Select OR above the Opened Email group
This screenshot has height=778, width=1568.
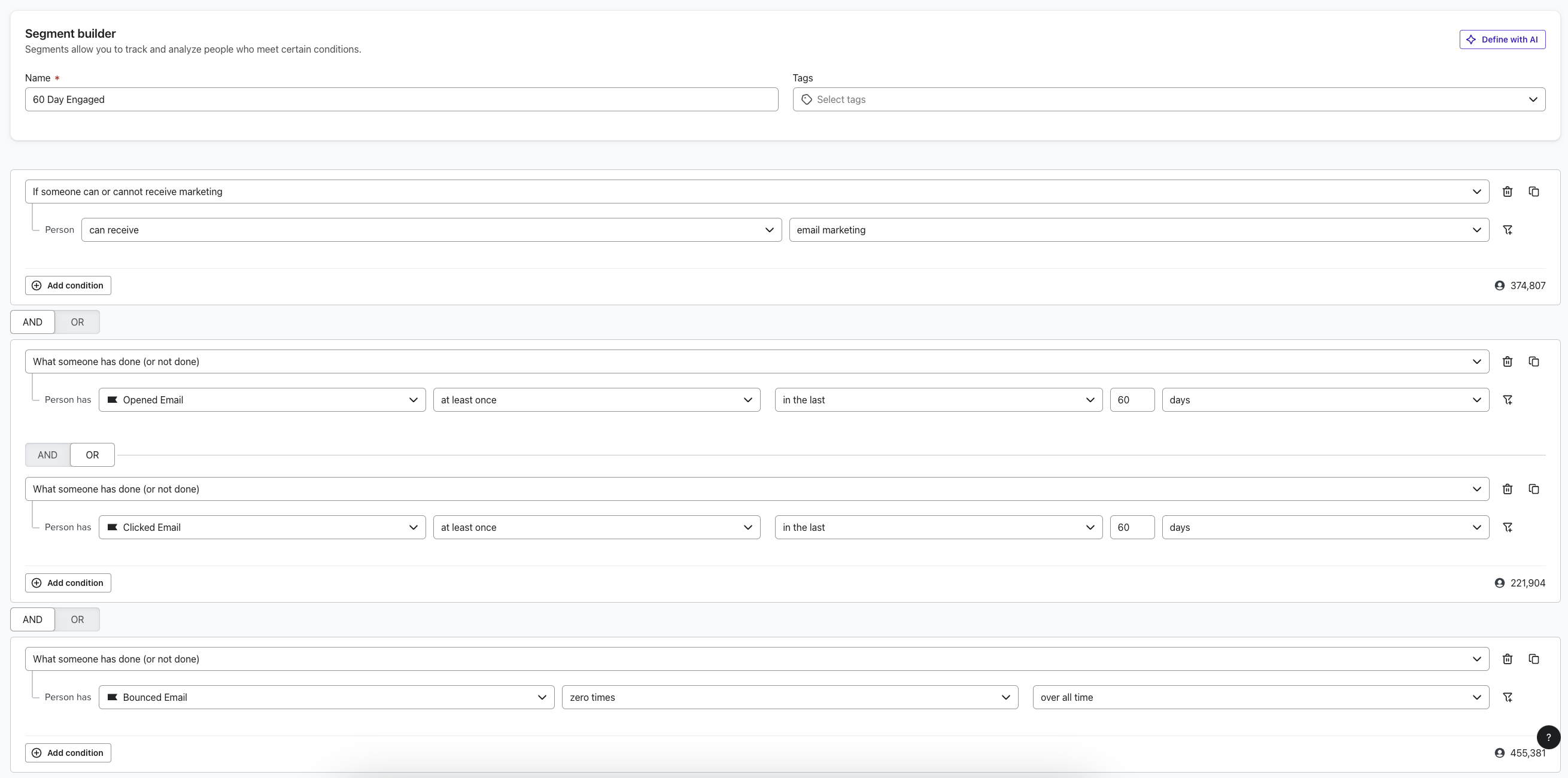click(x=77, y=321)
